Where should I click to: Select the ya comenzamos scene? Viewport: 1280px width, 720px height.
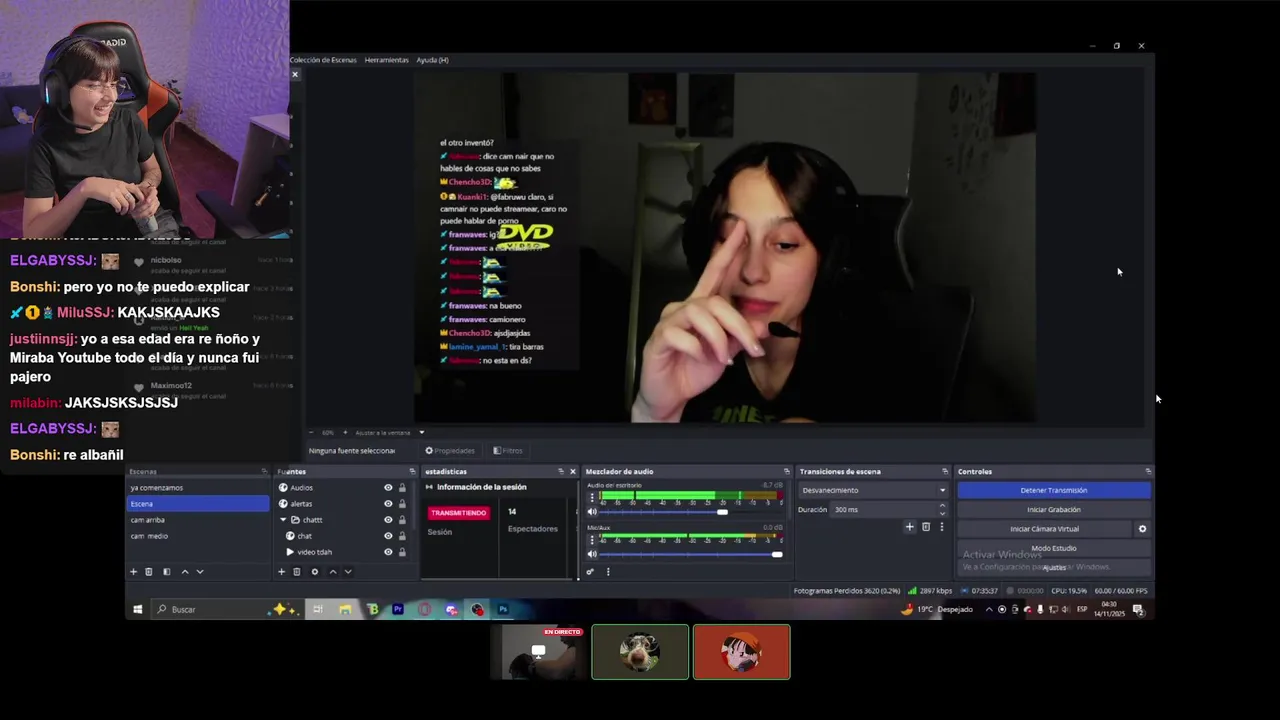tap(198, 488)
